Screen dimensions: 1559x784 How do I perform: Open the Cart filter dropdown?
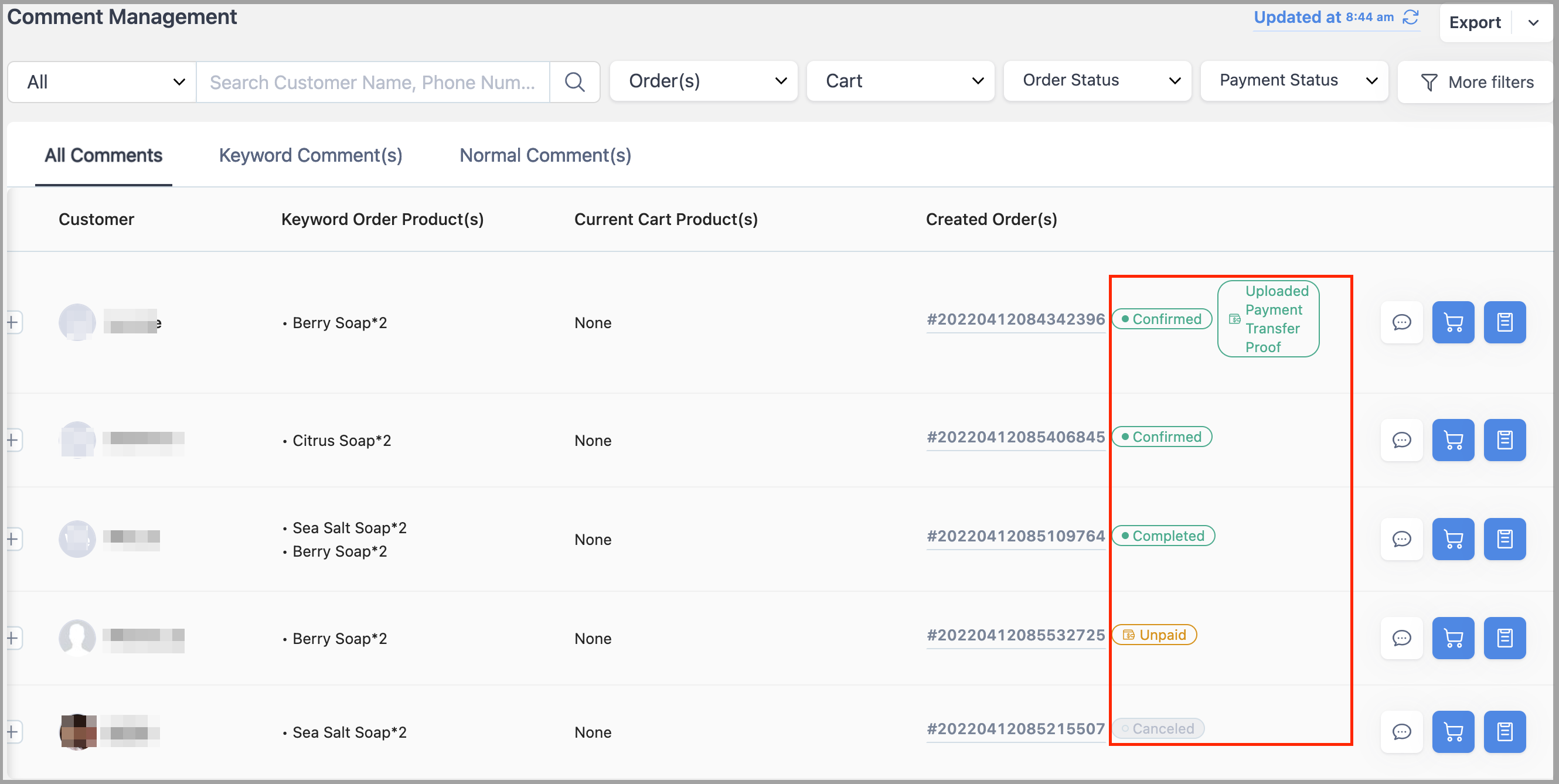(x=901, y=81)
